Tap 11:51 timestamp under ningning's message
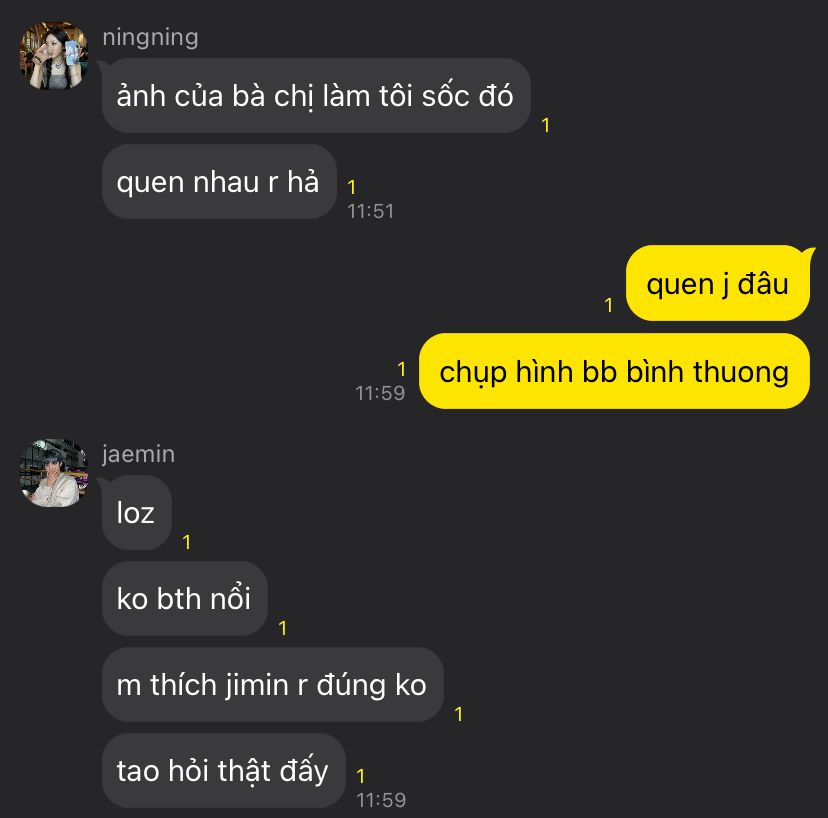This screenshot has height=818, width=828. coord(371,211)
